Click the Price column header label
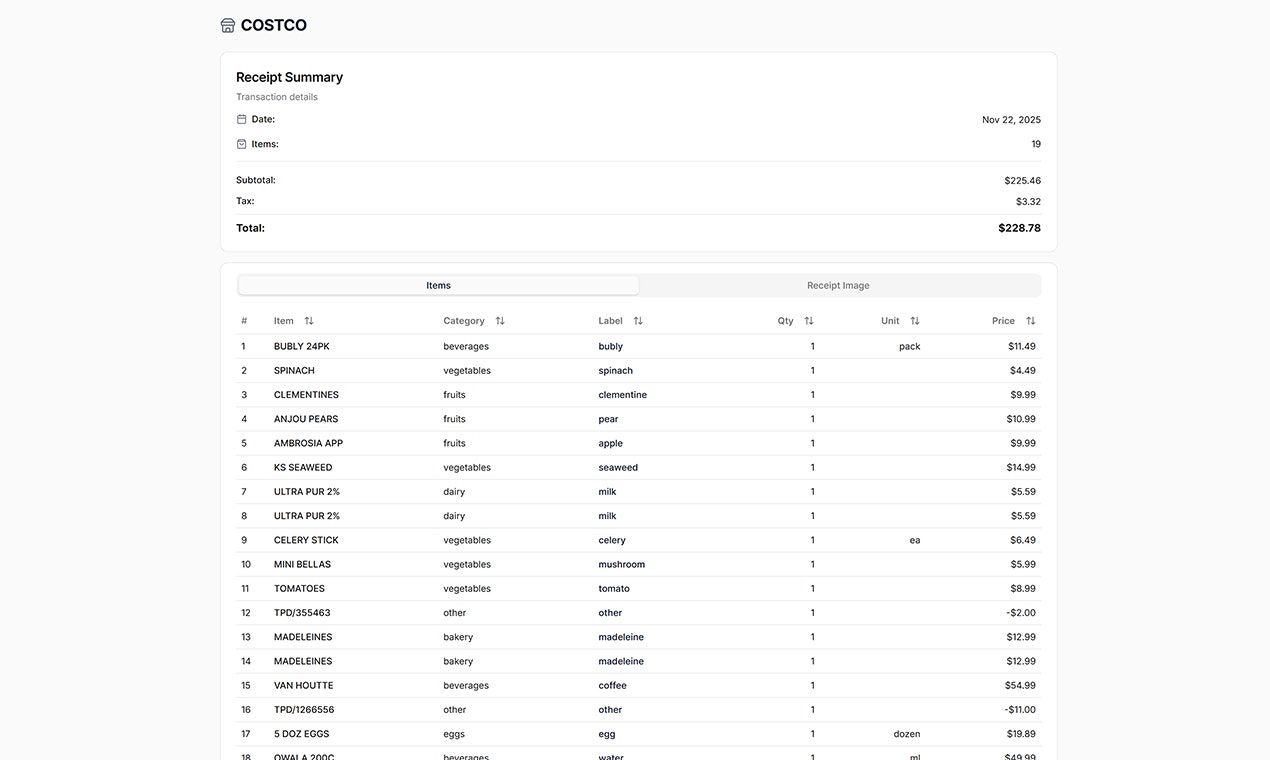 [1003, 321]
